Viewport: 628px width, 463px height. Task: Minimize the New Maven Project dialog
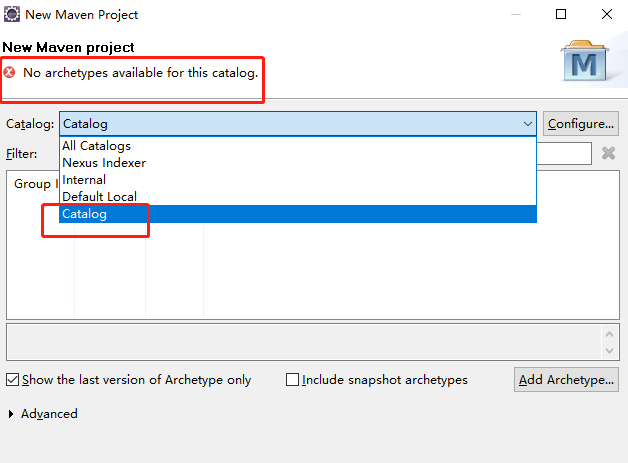515,14
